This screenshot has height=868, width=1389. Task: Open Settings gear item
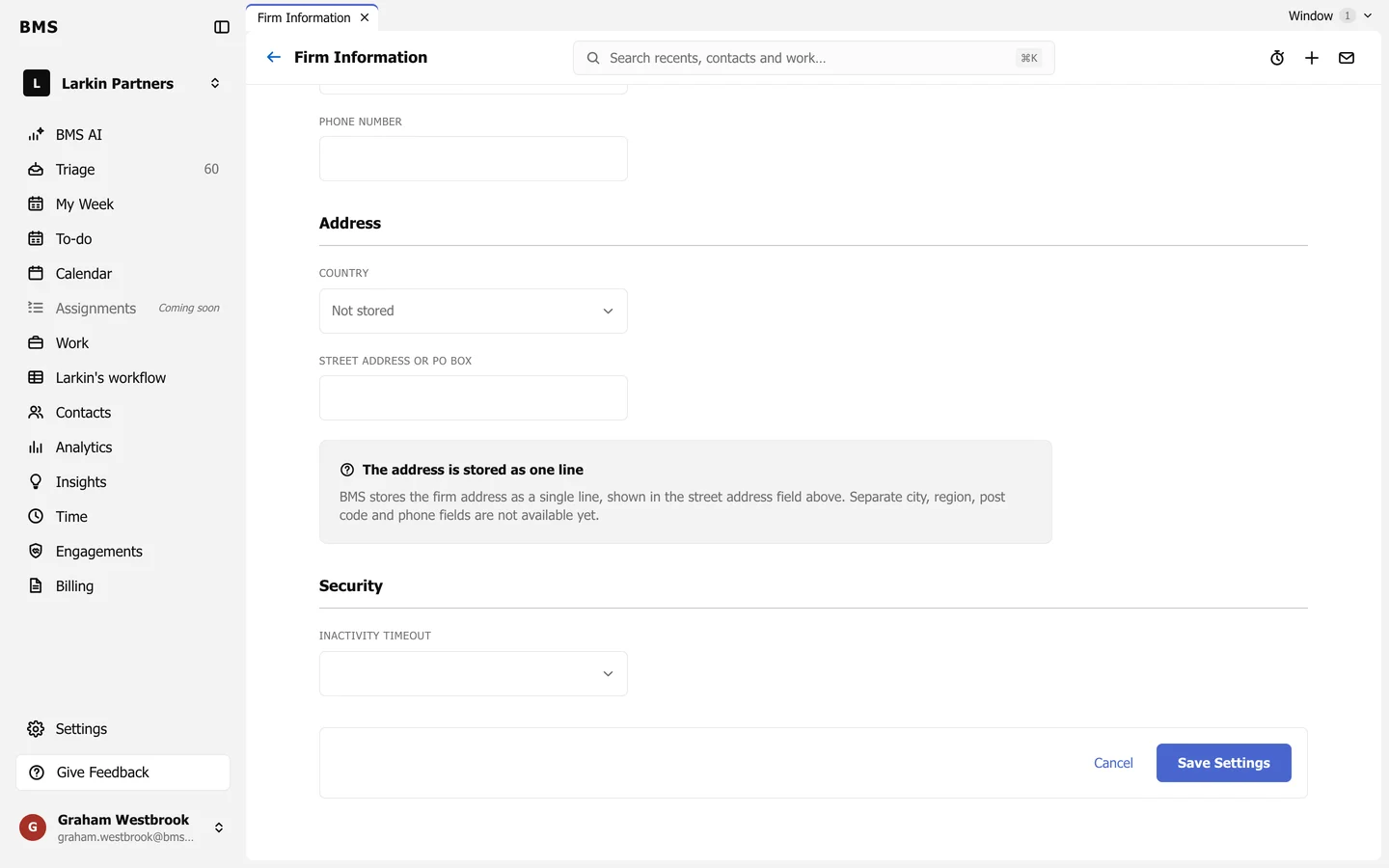pyautogui.click(x=123, y=729)
